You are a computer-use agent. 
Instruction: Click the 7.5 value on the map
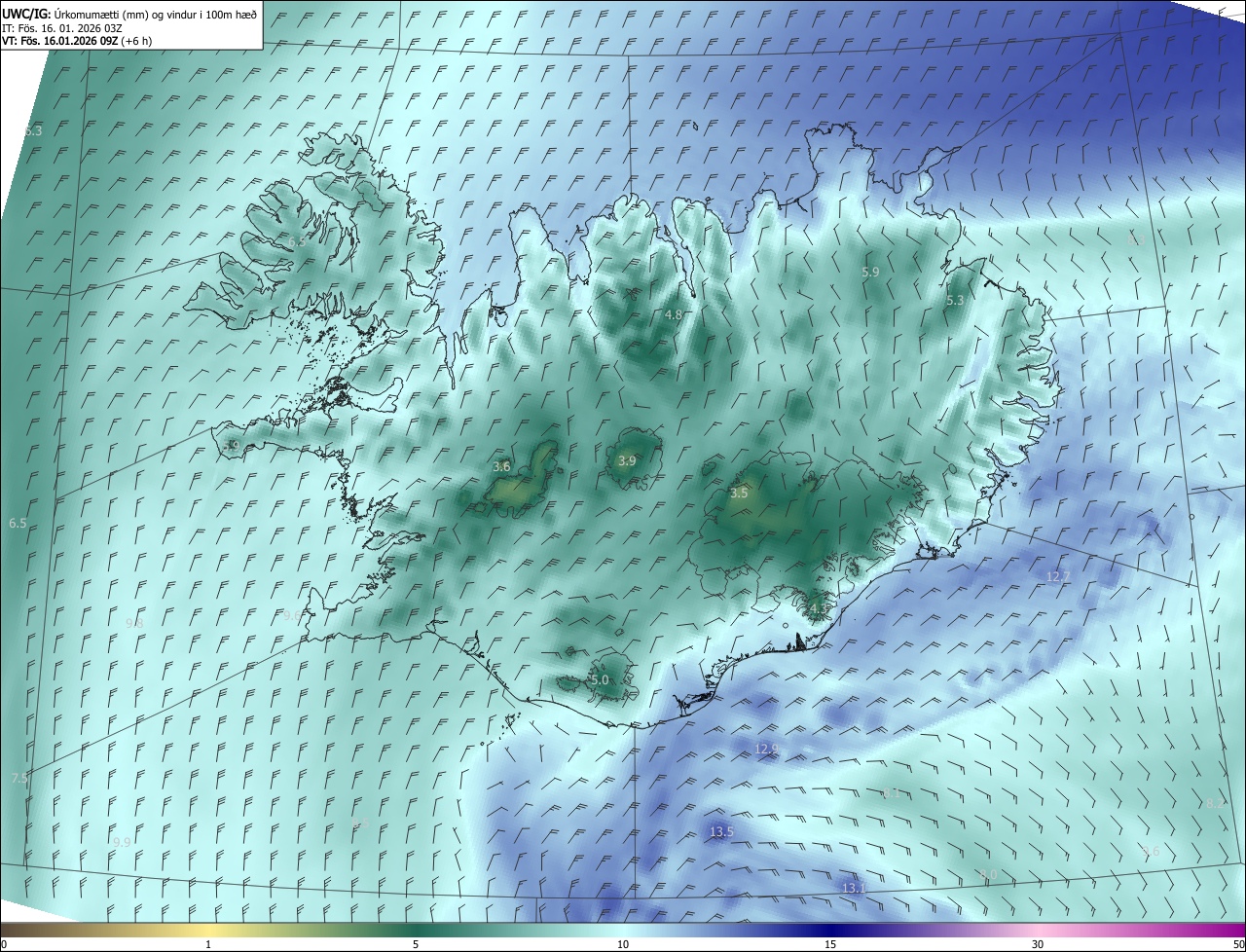click(x=19, y=779)
